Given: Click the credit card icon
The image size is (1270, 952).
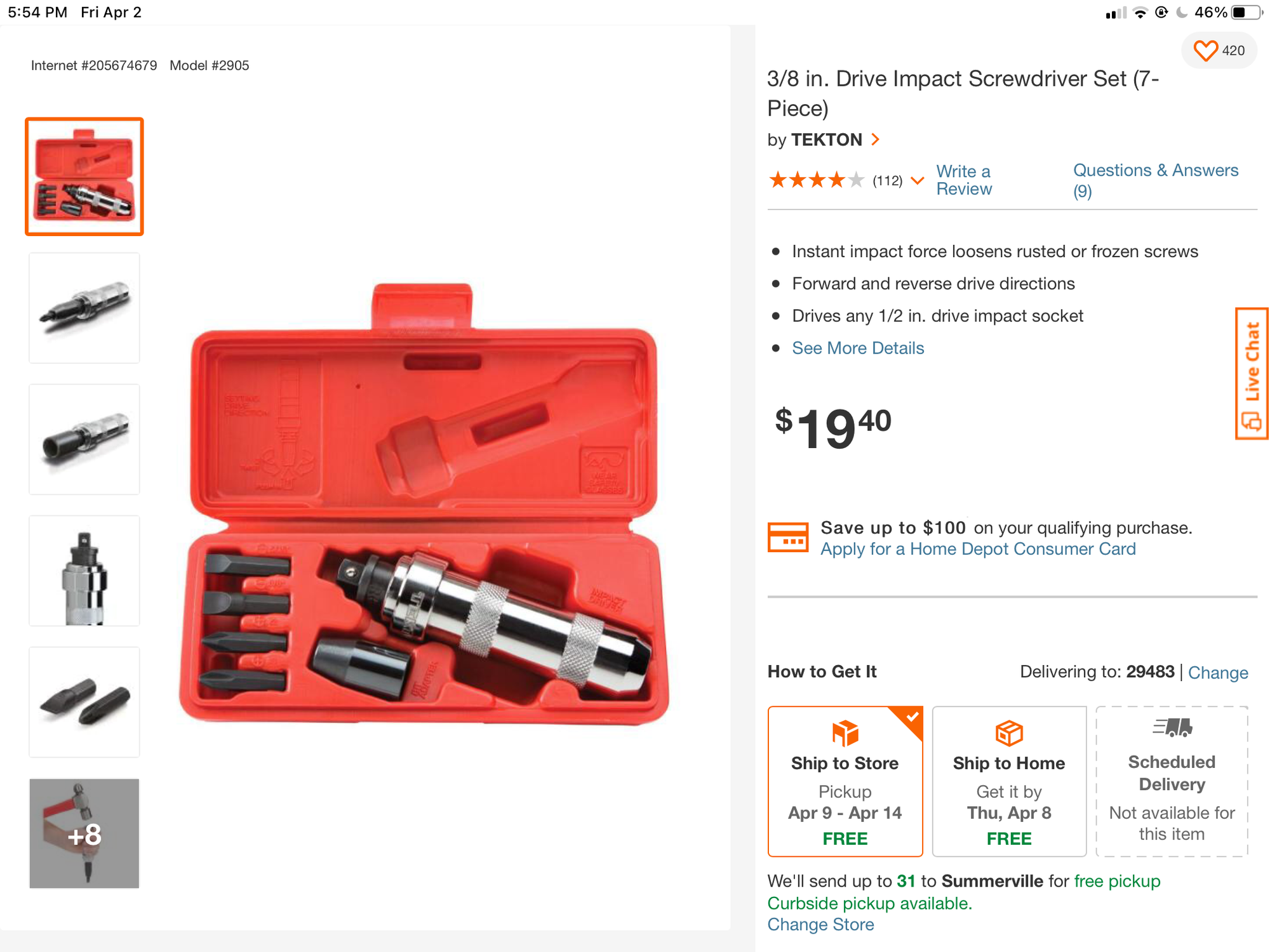Looking at the screenshot, I should coord(787,538).
